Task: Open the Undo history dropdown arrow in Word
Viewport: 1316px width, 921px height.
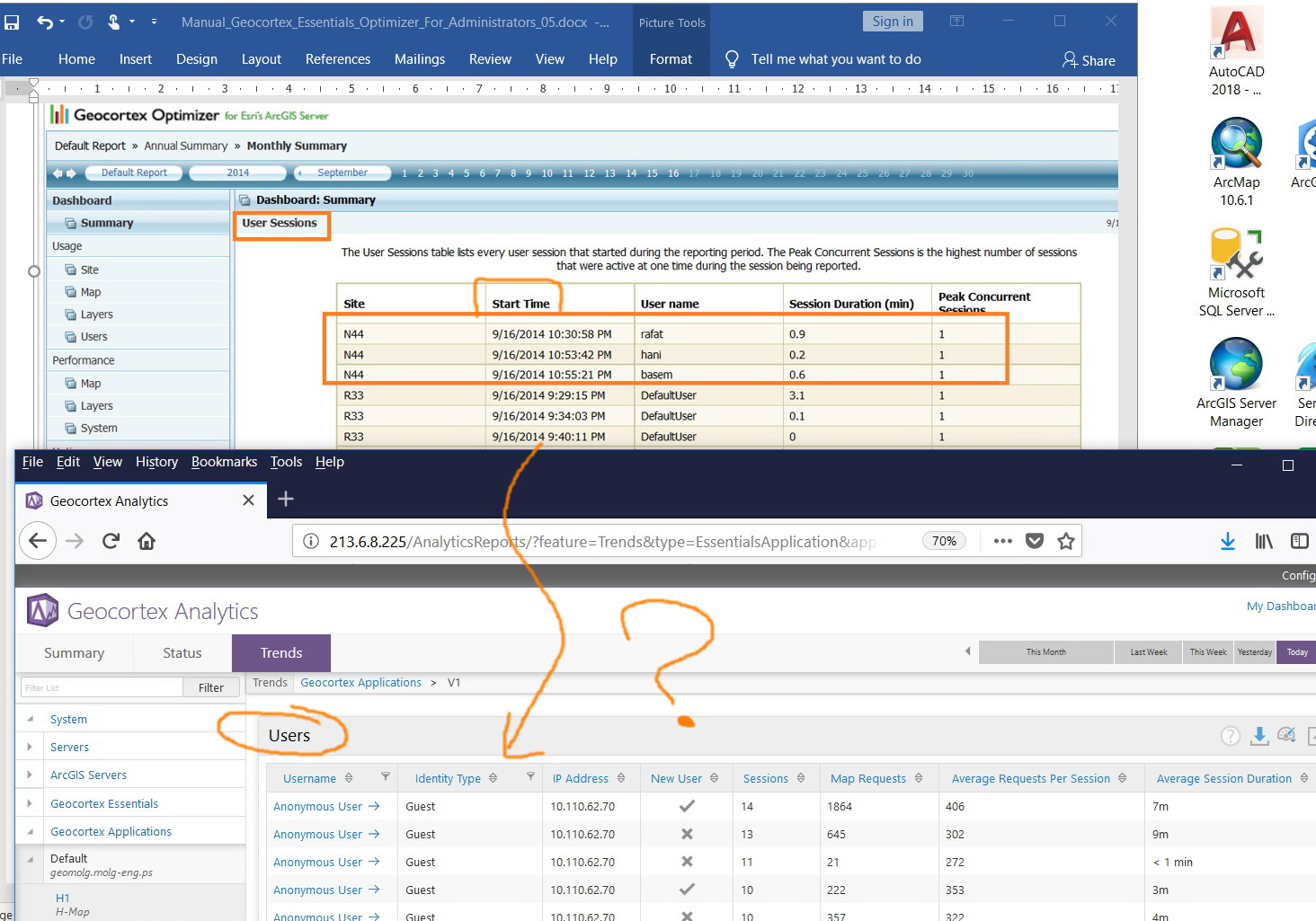Action: click(61, 22)
